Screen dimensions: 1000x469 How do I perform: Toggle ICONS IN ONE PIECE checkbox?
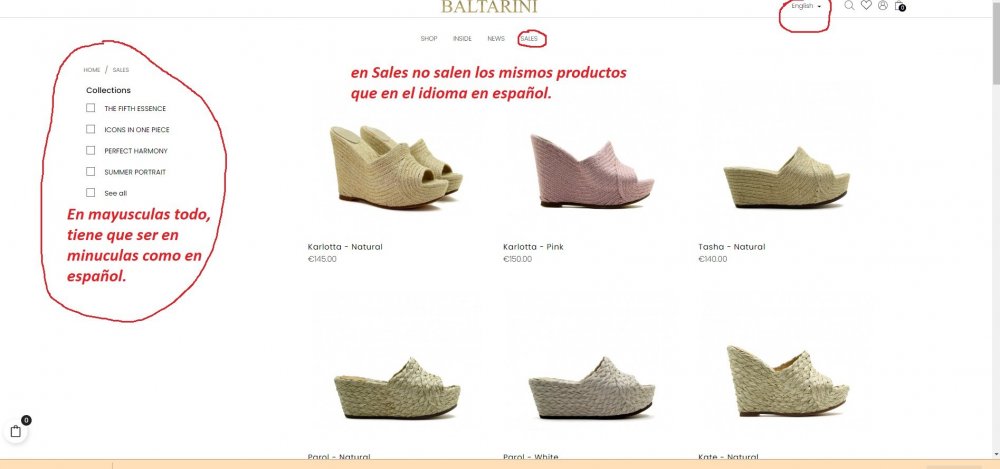click(91, 129)
